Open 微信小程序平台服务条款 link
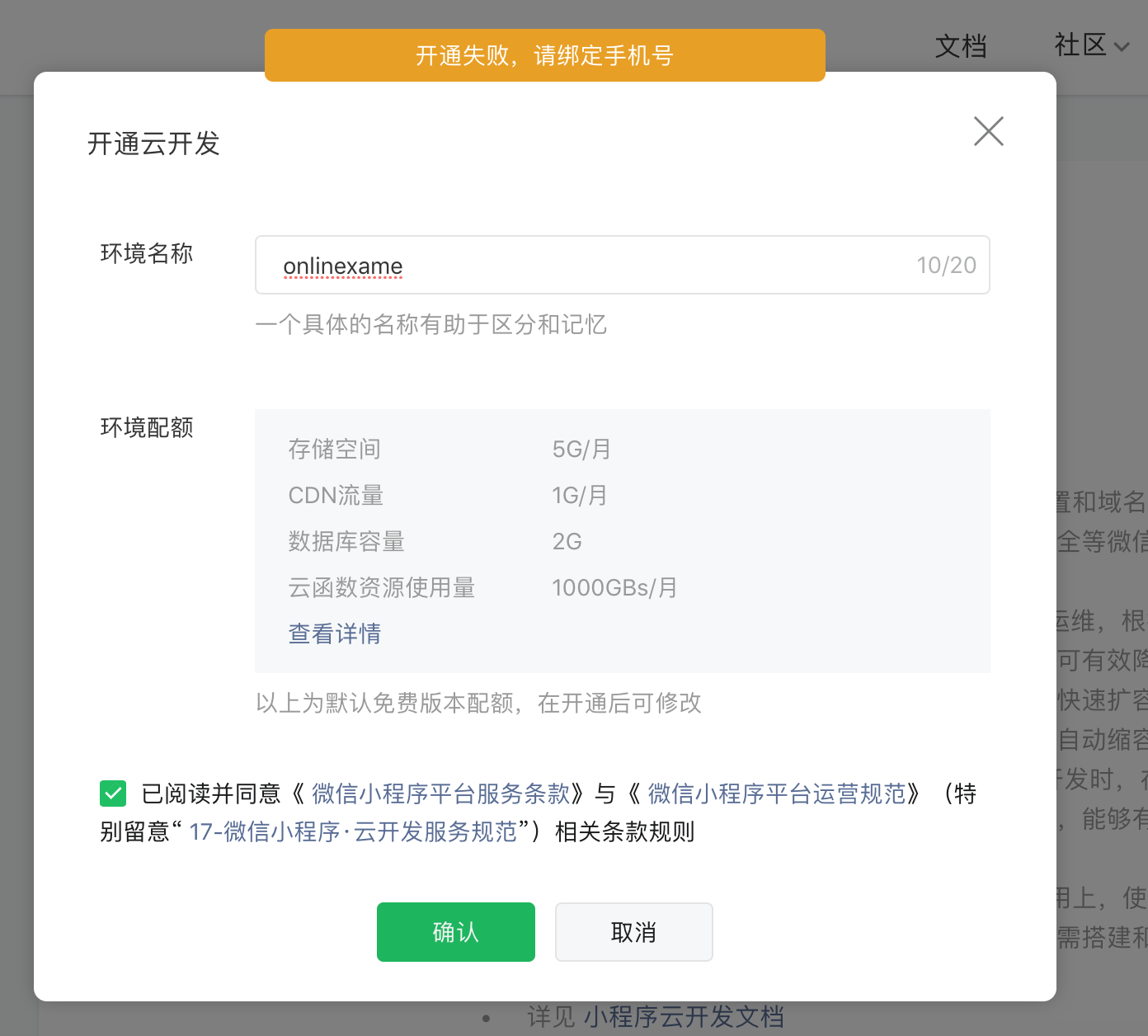Viewport: 1148px width, 1036px height. point(441,793)
